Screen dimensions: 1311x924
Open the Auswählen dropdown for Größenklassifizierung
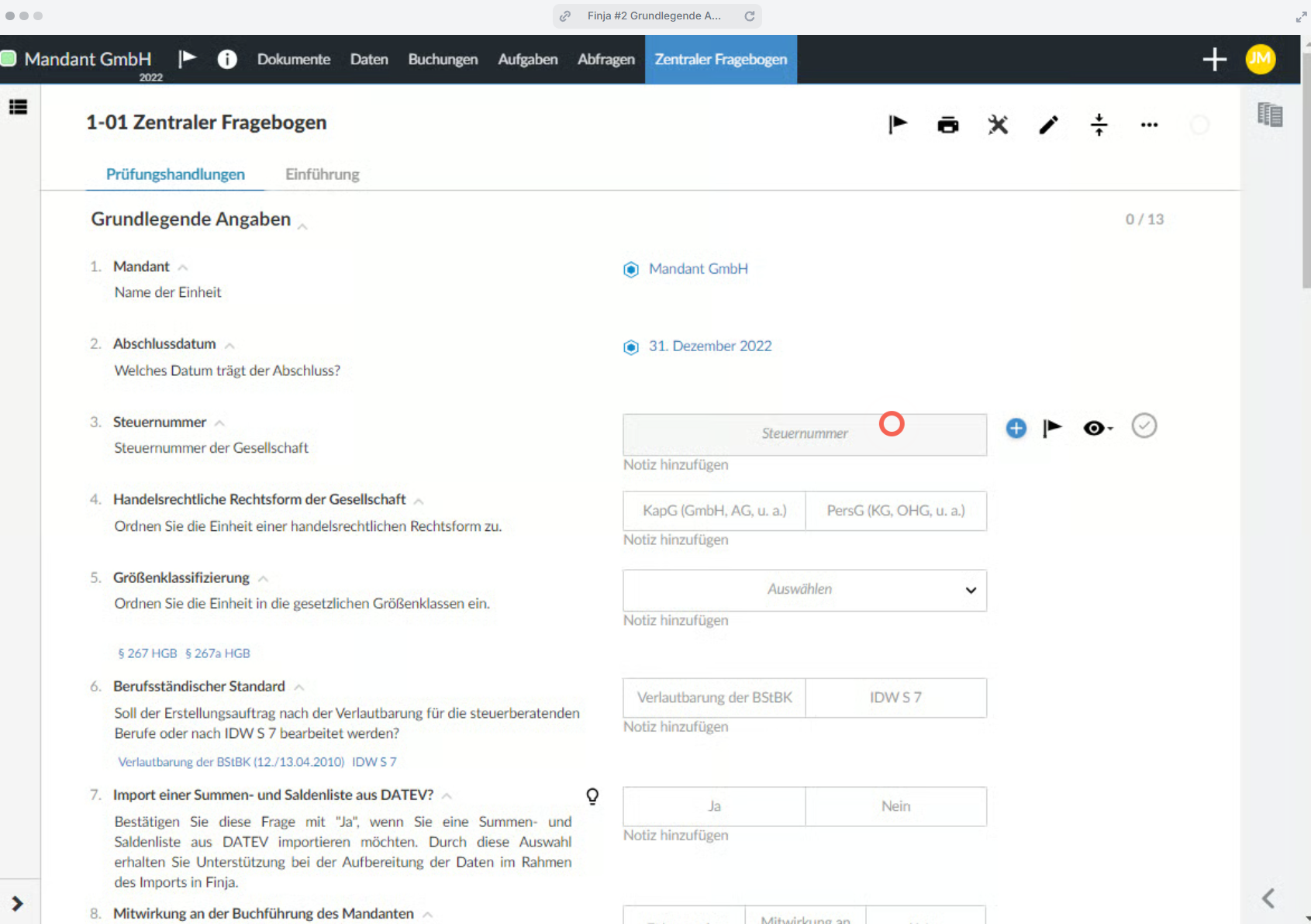coord(805,590)
